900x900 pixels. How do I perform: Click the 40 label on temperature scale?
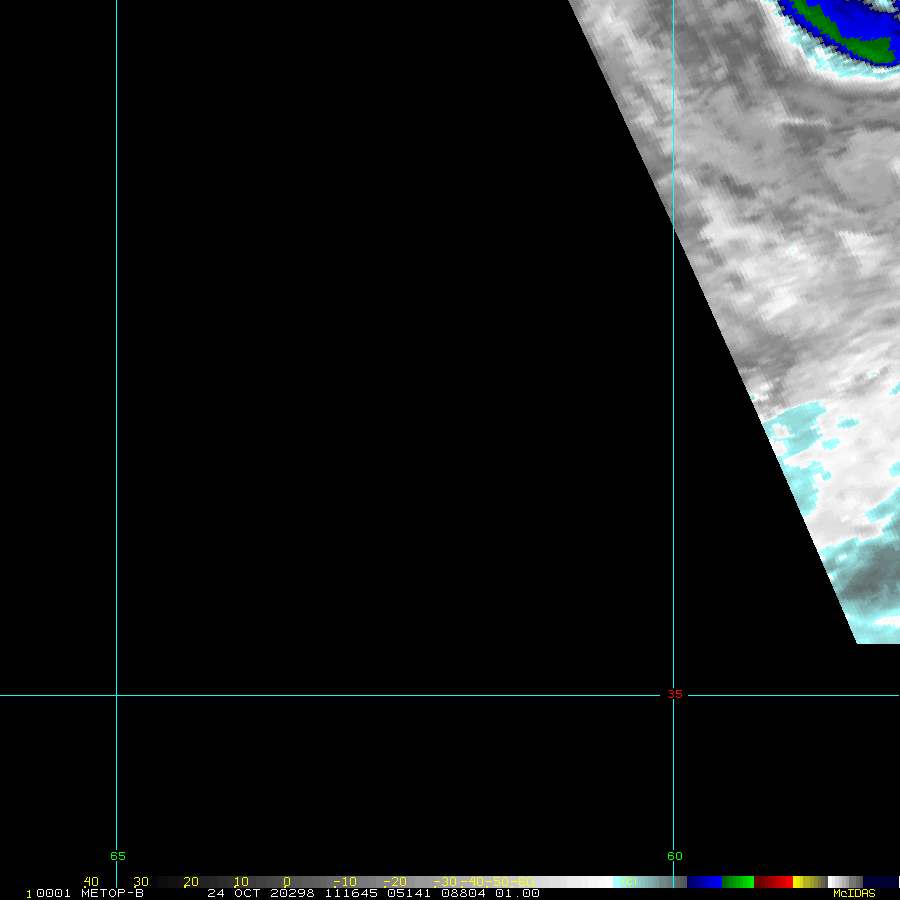[x=91, y=882]
